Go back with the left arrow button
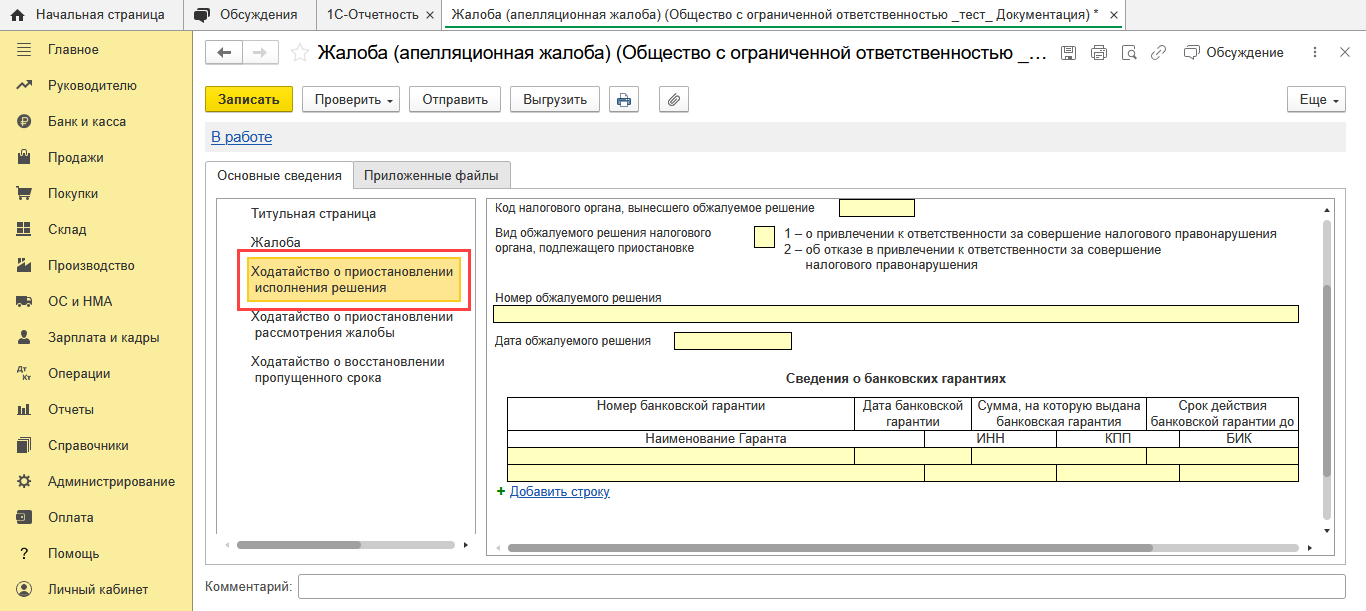This screenshot has width=1366, height=611. coord(224,53)
